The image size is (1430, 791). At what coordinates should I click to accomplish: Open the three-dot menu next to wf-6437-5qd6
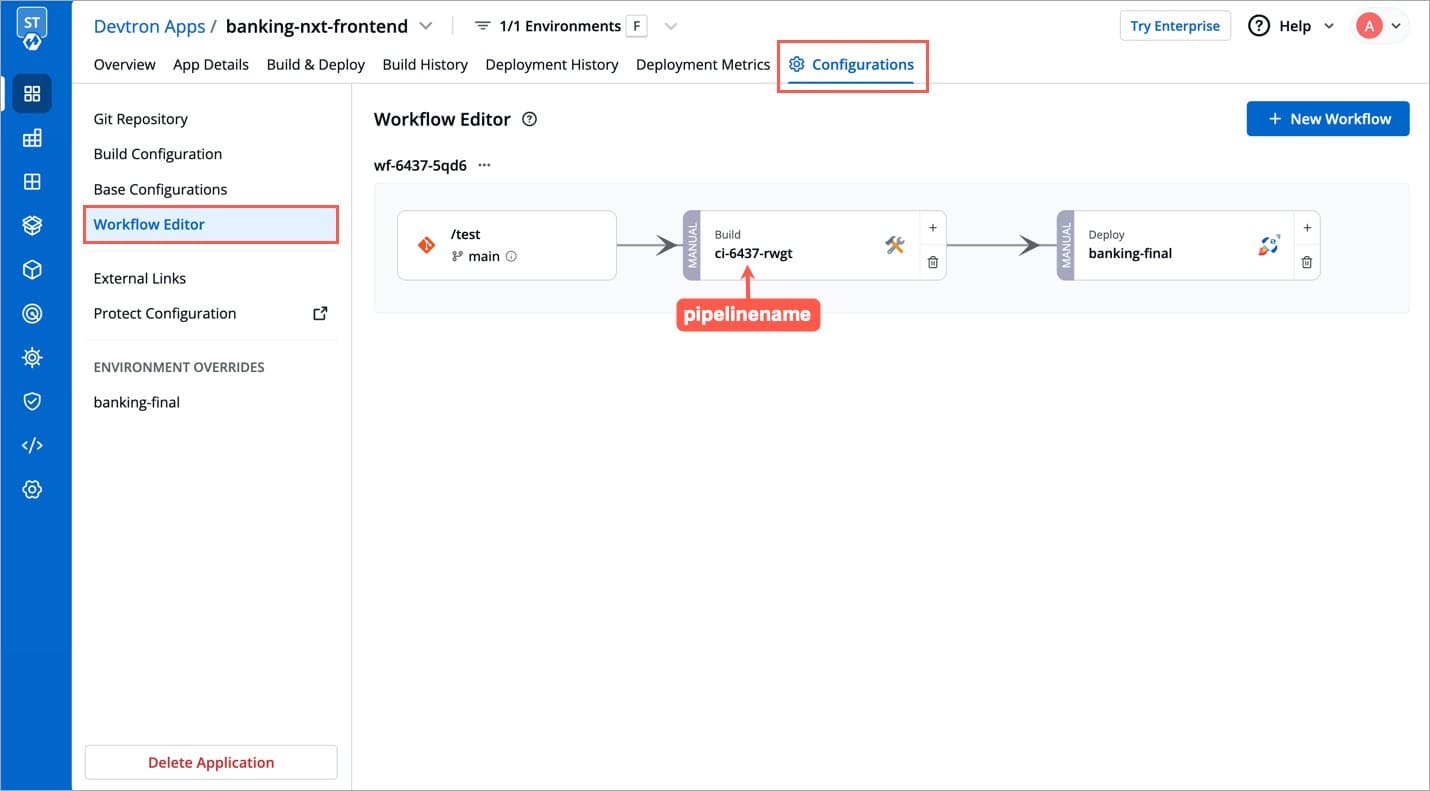(484, 165)
